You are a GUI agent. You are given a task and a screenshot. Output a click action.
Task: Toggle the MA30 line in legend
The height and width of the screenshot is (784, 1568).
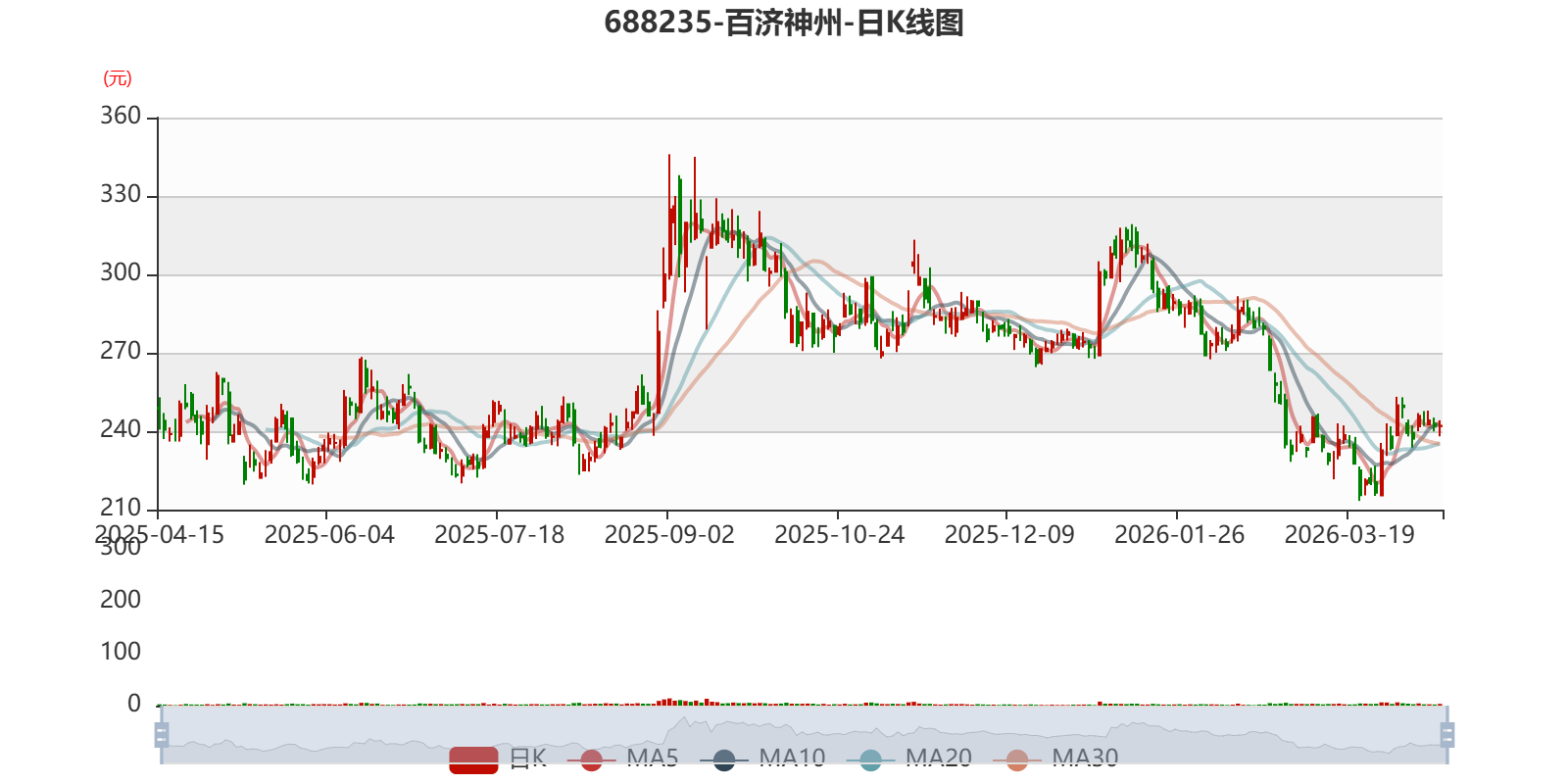[1055, 759]
